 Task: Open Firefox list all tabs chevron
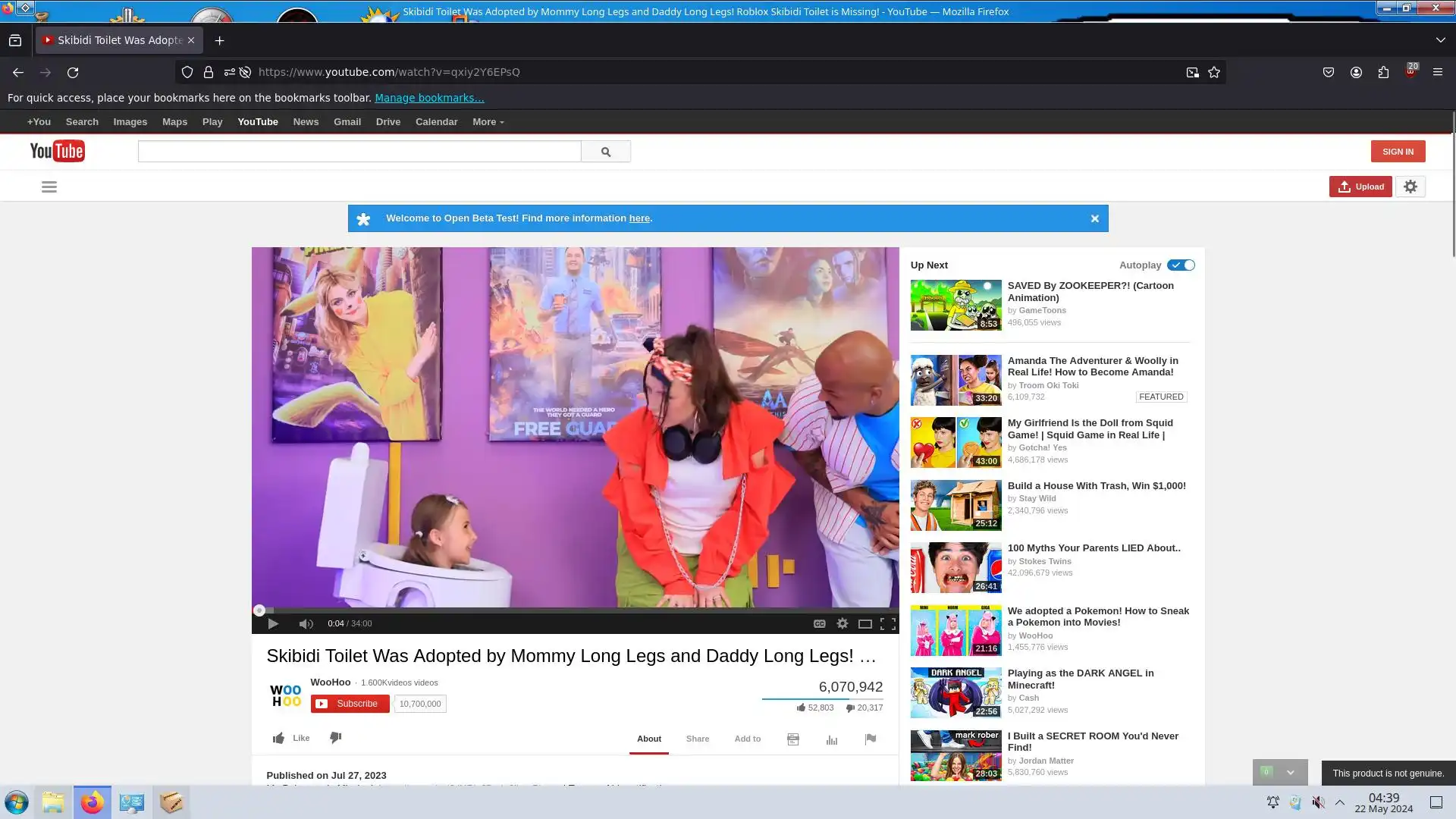[1440, 40]
